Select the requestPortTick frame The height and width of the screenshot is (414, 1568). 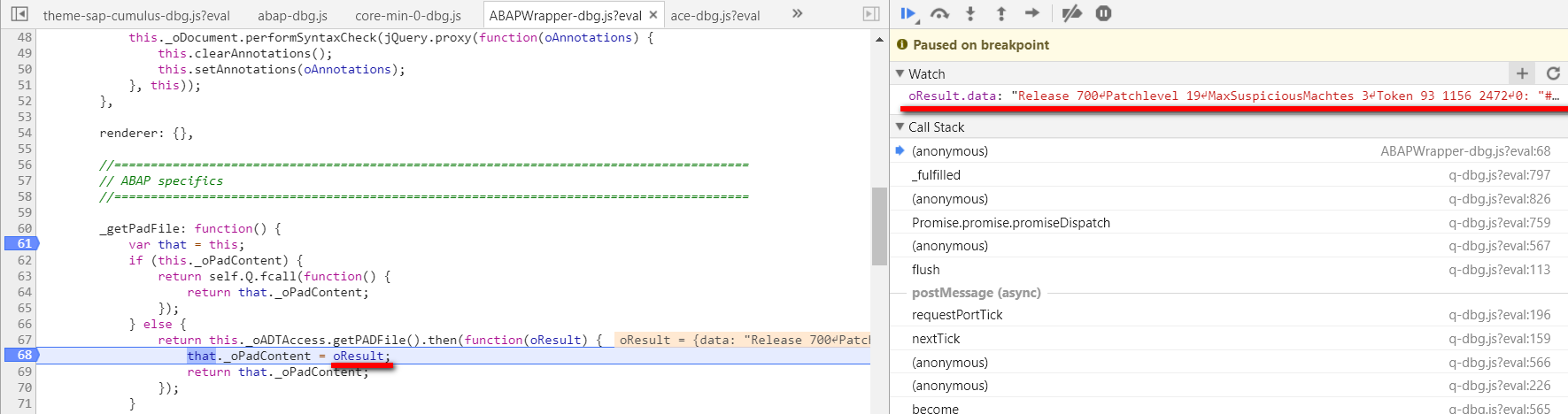[1229, 315]
